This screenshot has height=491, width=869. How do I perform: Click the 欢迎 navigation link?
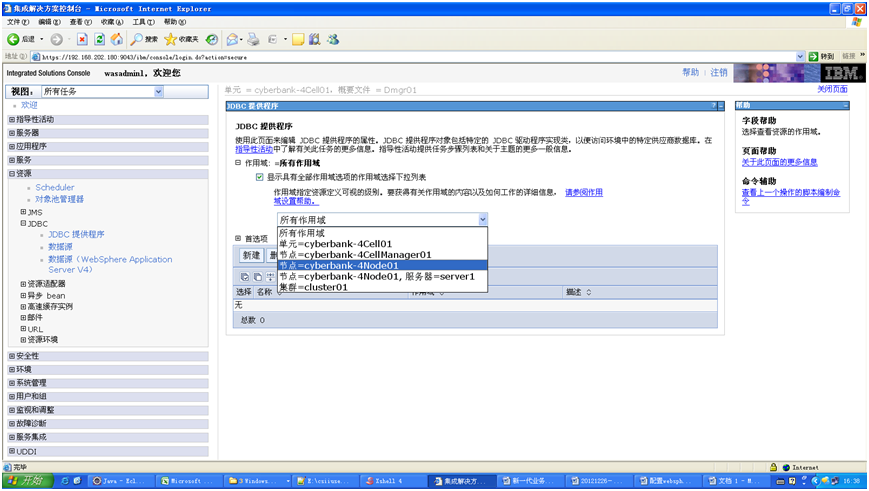pos(29,105)
